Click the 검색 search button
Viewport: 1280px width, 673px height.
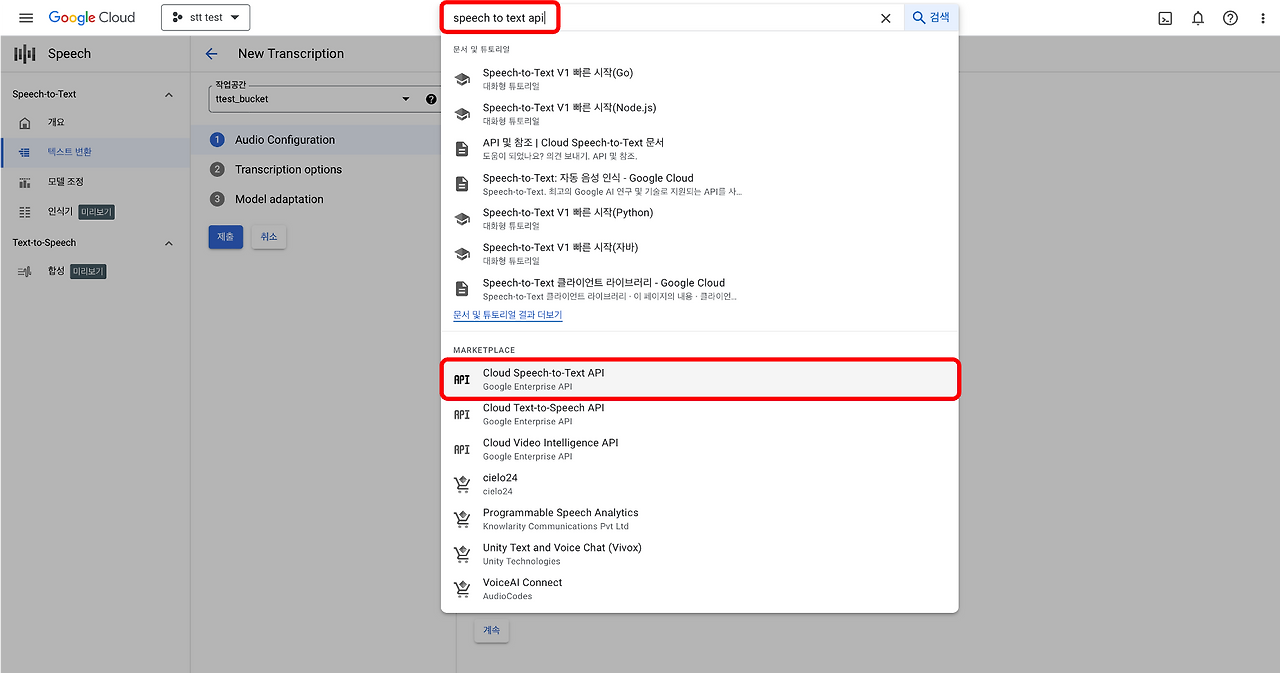pyautogui.click(x=931, y=18)
